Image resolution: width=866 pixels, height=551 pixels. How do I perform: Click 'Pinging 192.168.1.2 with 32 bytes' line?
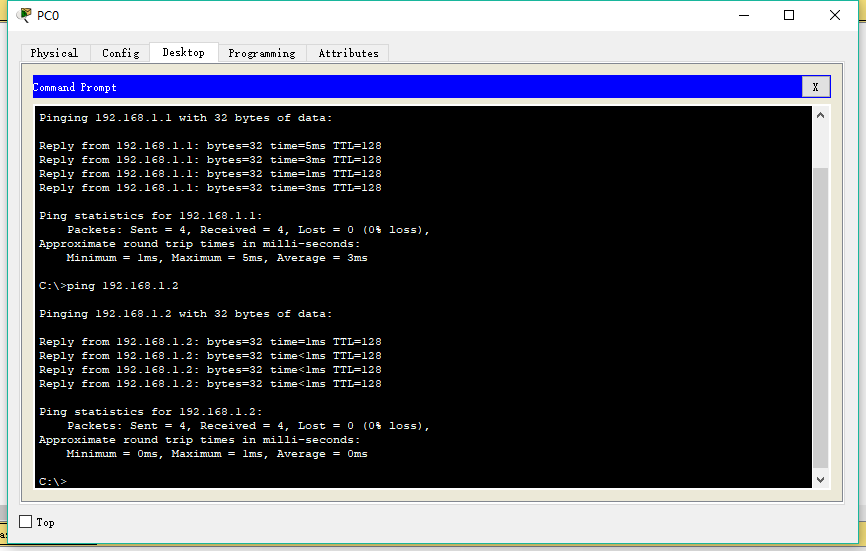[x=186, y=314]
